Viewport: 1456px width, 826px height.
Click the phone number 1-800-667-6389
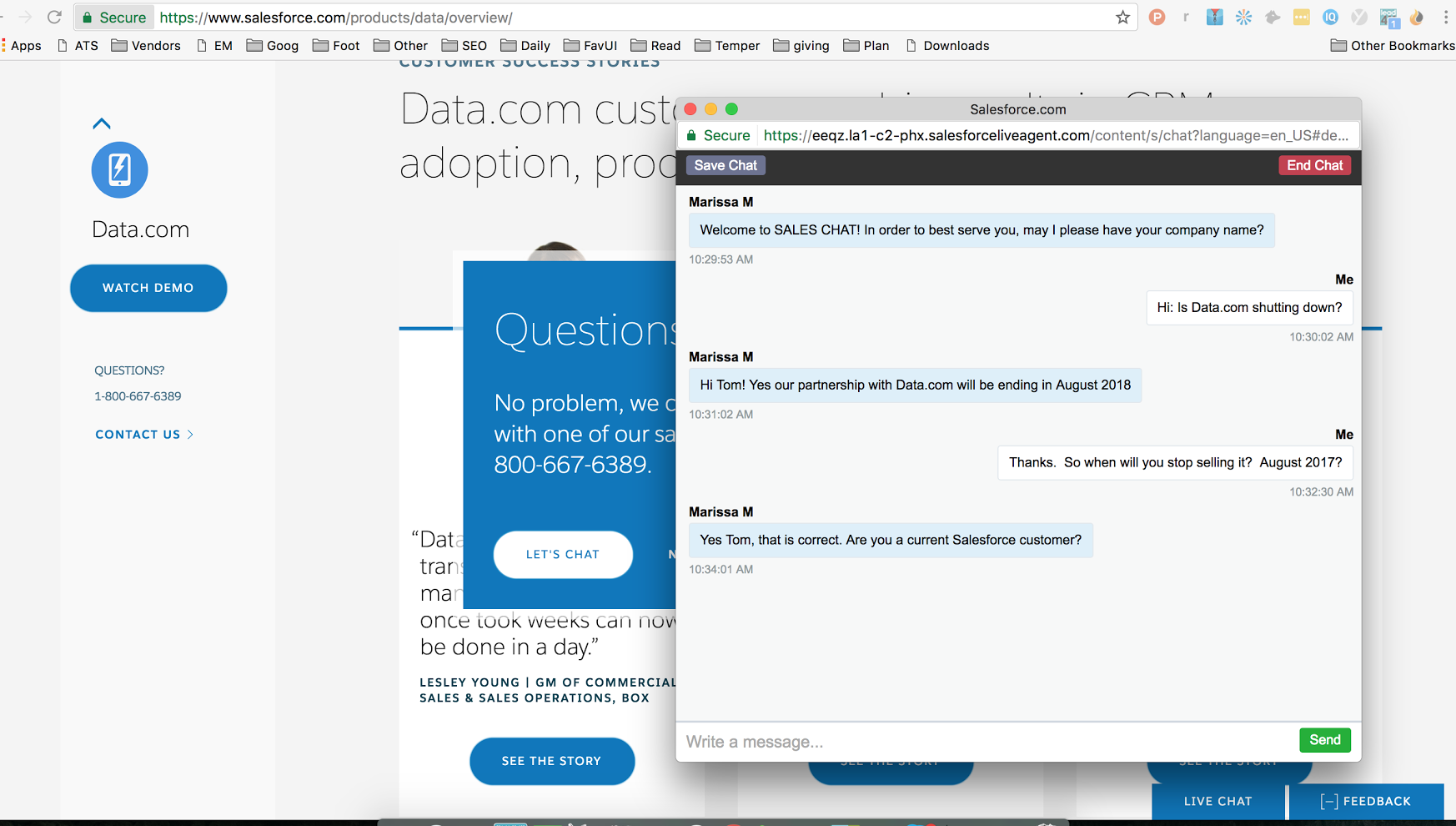pos(138,396)
